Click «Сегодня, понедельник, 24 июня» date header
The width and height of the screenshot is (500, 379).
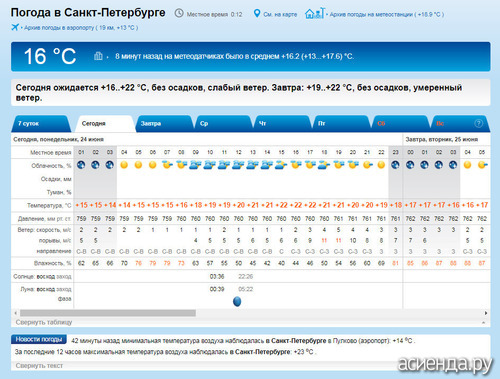tap(58, 139)
